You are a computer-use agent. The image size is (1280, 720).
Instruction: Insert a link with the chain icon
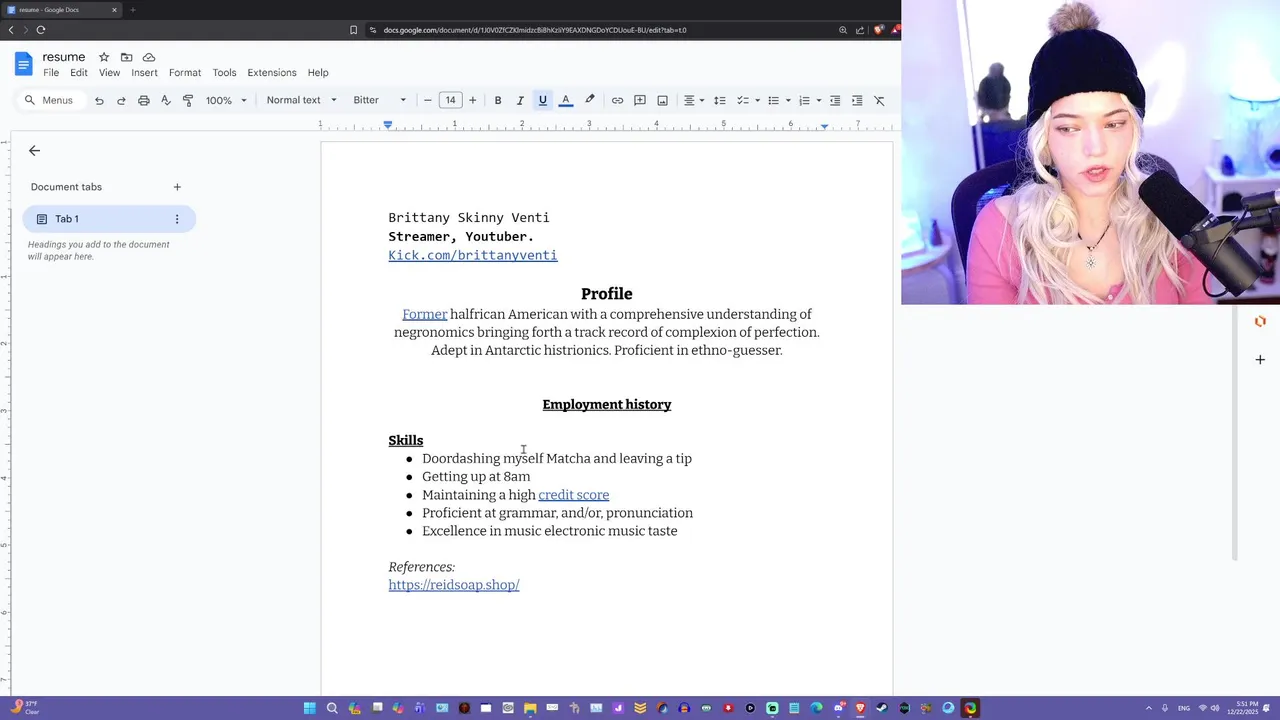click(x=617, y=100)
